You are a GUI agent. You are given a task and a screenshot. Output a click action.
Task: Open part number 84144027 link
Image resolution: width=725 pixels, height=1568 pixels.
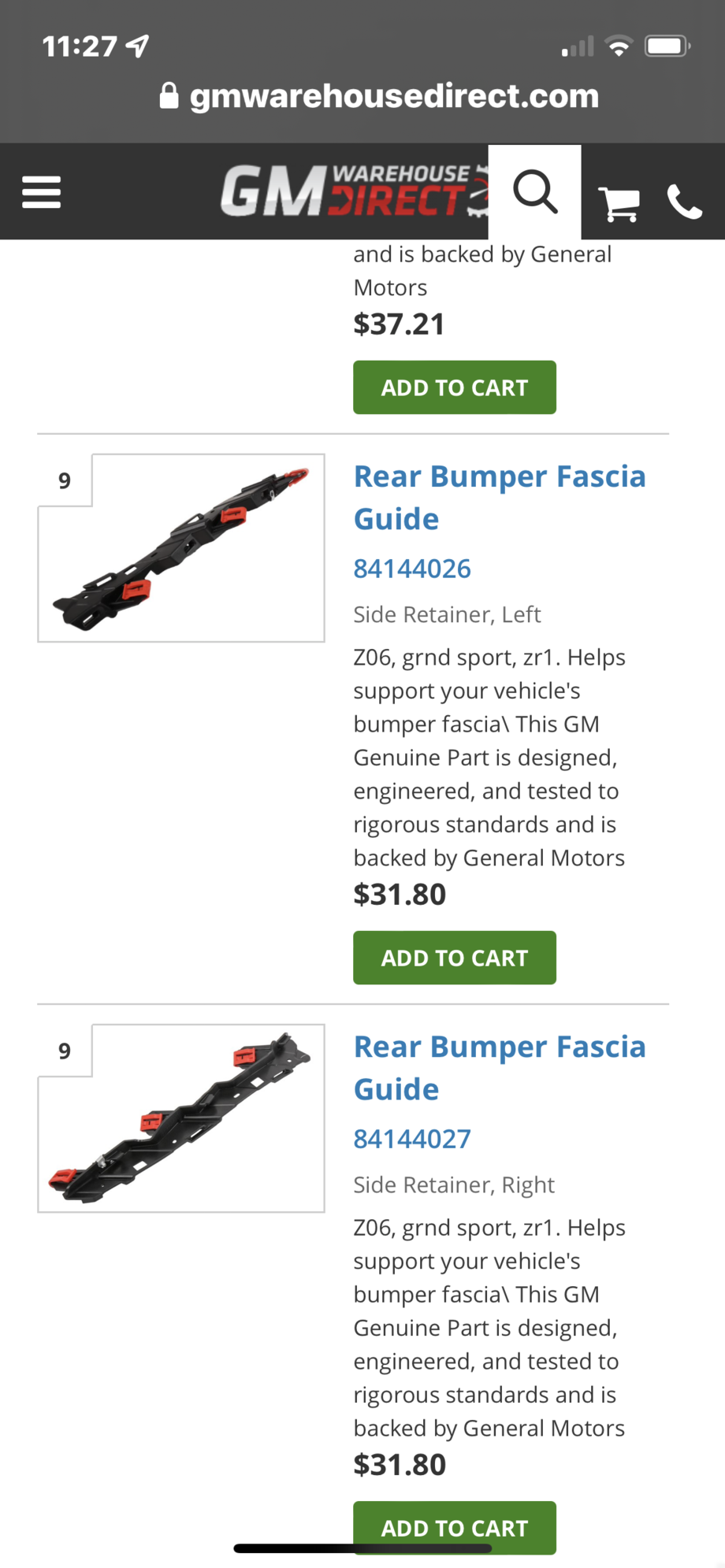(x=411, y=1139)
